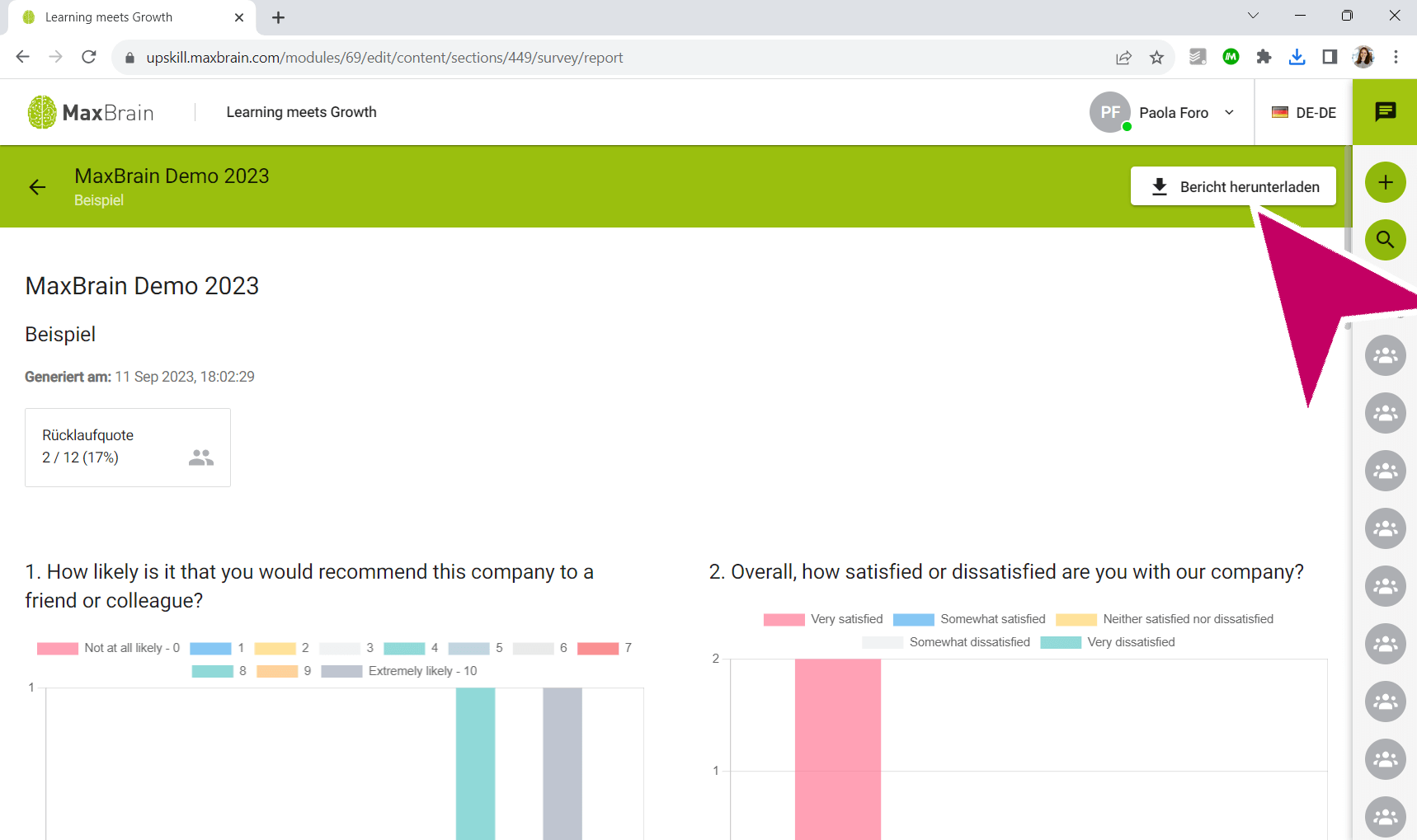Click the browser forward arrow
This screenshot has width=1417, height=840.
(55, 57)
